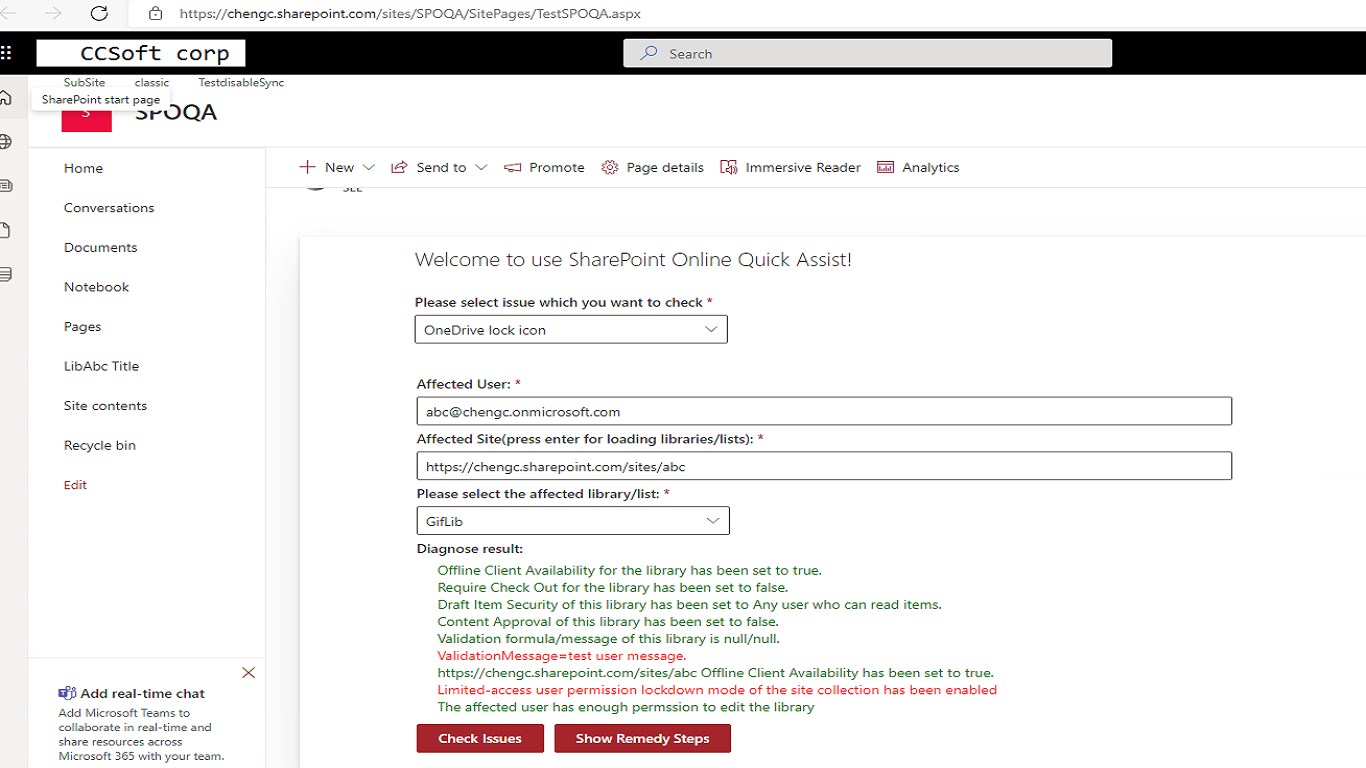Image resolution: width=1366 pixels, height=768 pixels.
Task: Open Conversations in left navigation
Action: [109, 208]
